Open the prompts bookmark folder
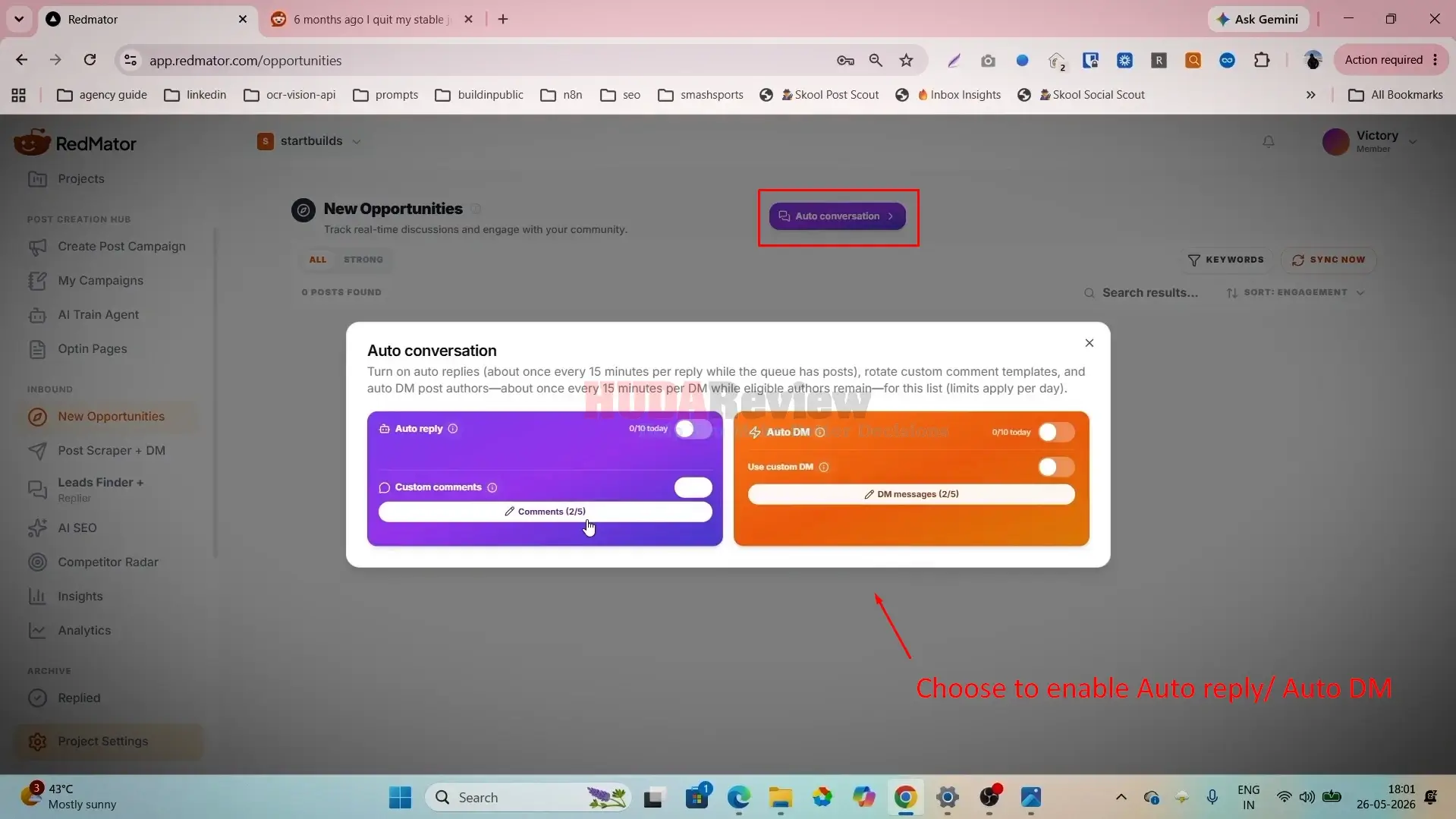 coord(386,95)
